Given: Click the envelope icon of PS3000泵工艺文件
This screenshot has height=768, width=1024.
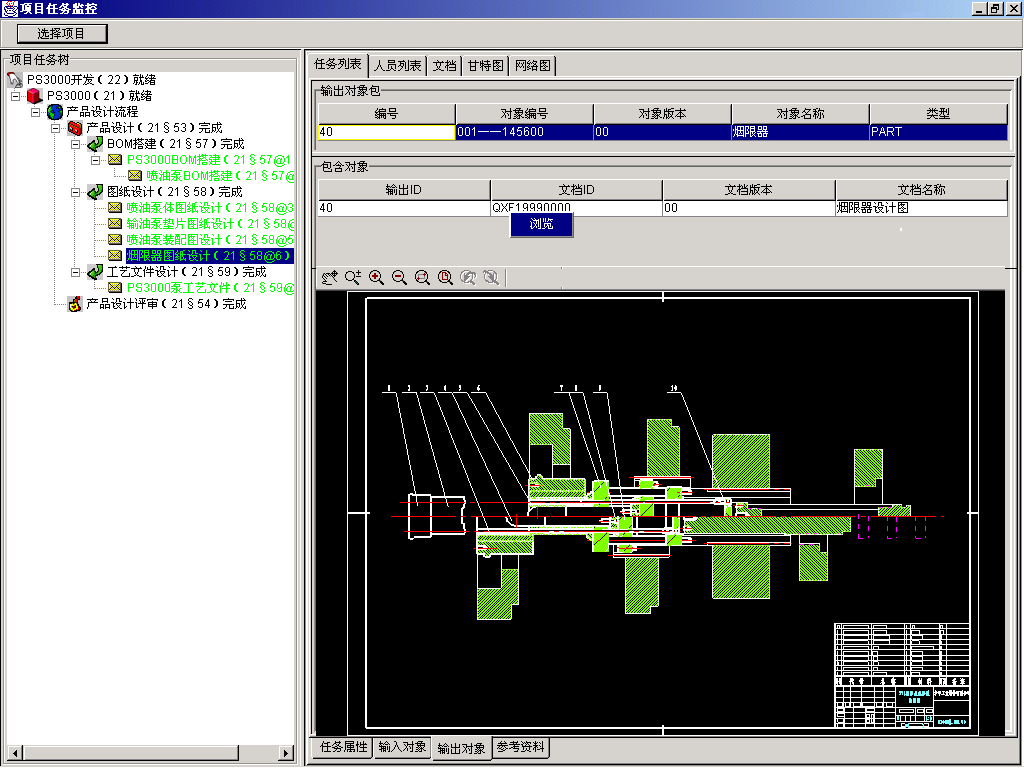Looking at the screenshot, I should click(115, 288).
